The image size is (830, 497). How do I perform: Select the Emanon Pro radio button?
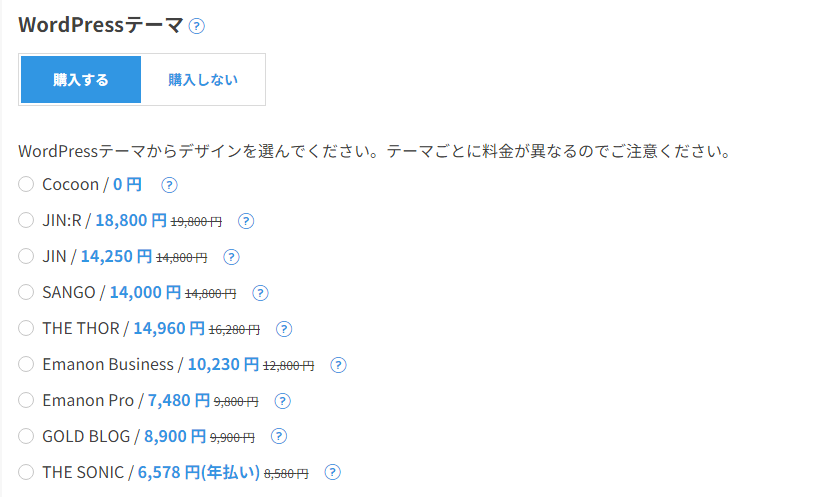(26, 400)
